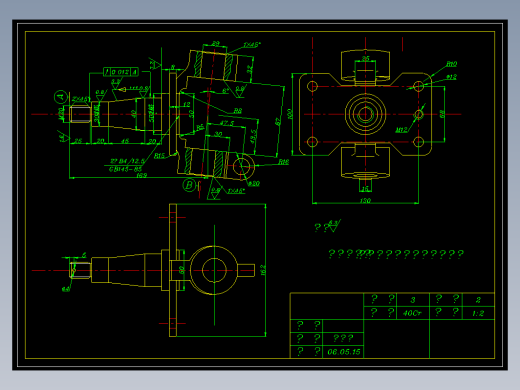Click the 60 dimension in bottom view
Screen dimensions: 520x390
tap(181, 270)
